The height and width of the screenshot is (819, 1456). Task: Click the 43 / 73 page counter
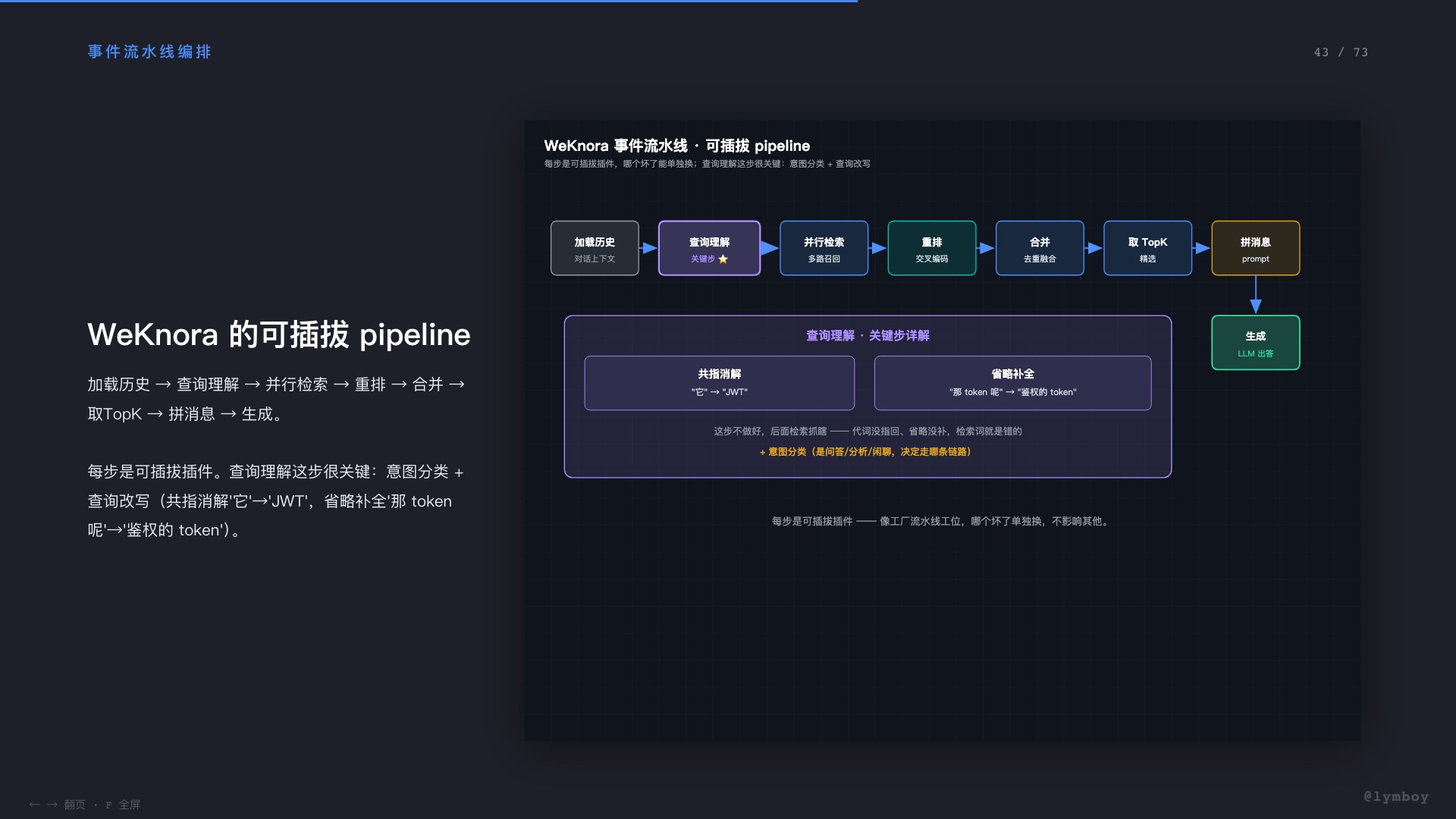(1341, 52)
